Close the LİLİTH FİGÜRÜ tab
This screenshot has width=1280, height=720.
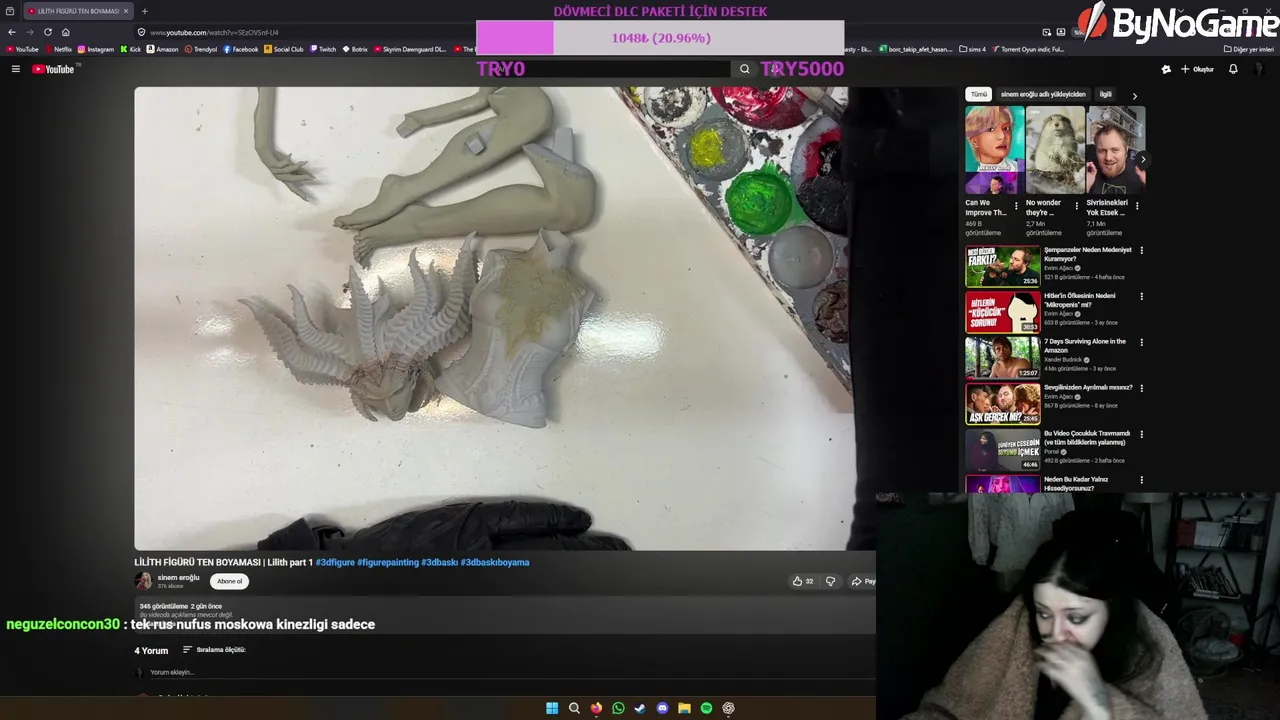125,11
